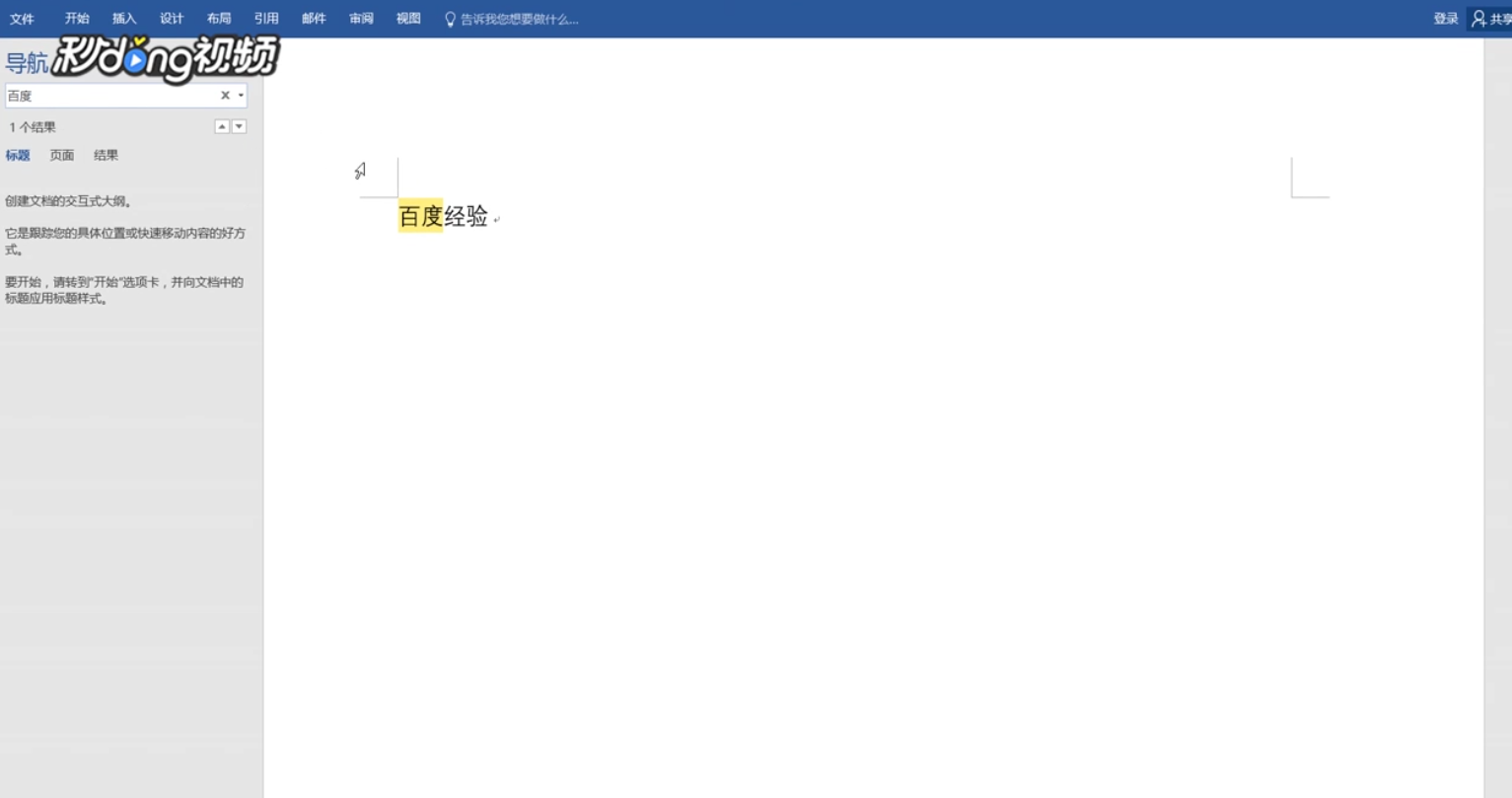
Task: Click the lightbulb icon beside Tell Me box
Action: coord(450,19)
